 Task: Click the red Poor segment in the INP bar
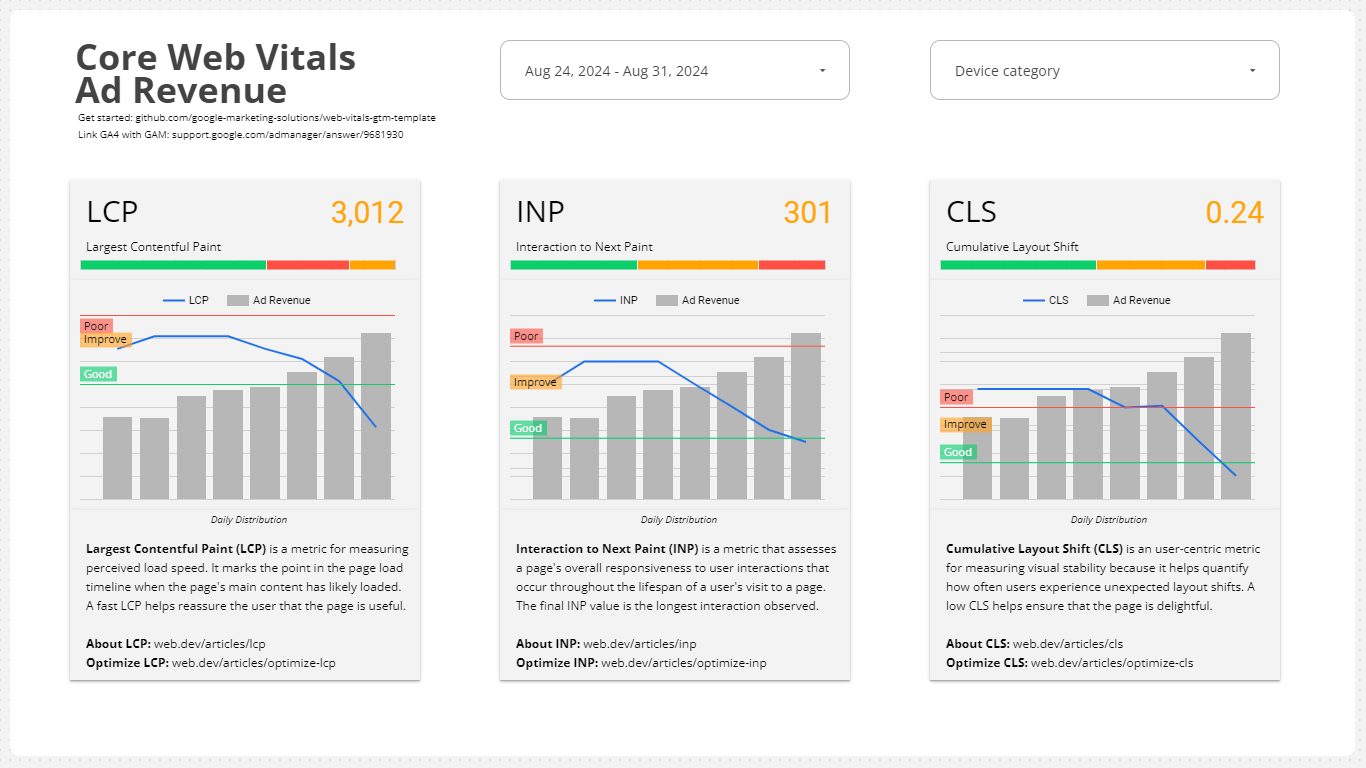click(x=792, y=264)
